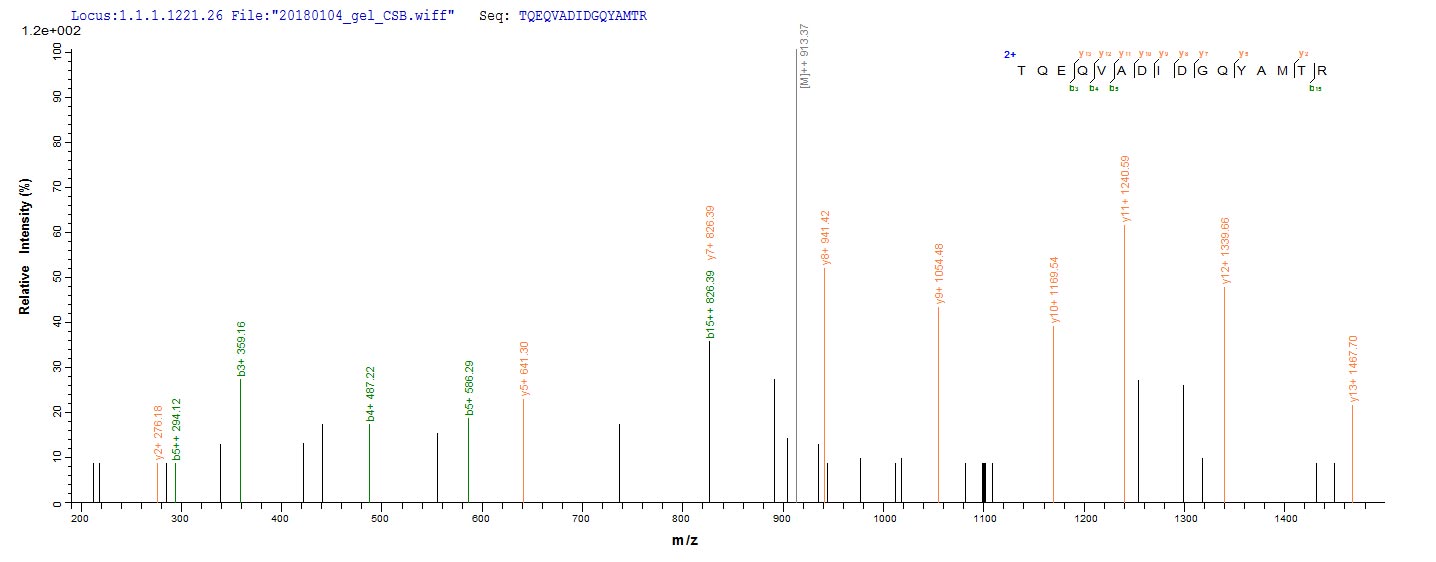Click the b3+ 359.16 green peak label
Screen dimensions: 1436x562
coord(241,349)
